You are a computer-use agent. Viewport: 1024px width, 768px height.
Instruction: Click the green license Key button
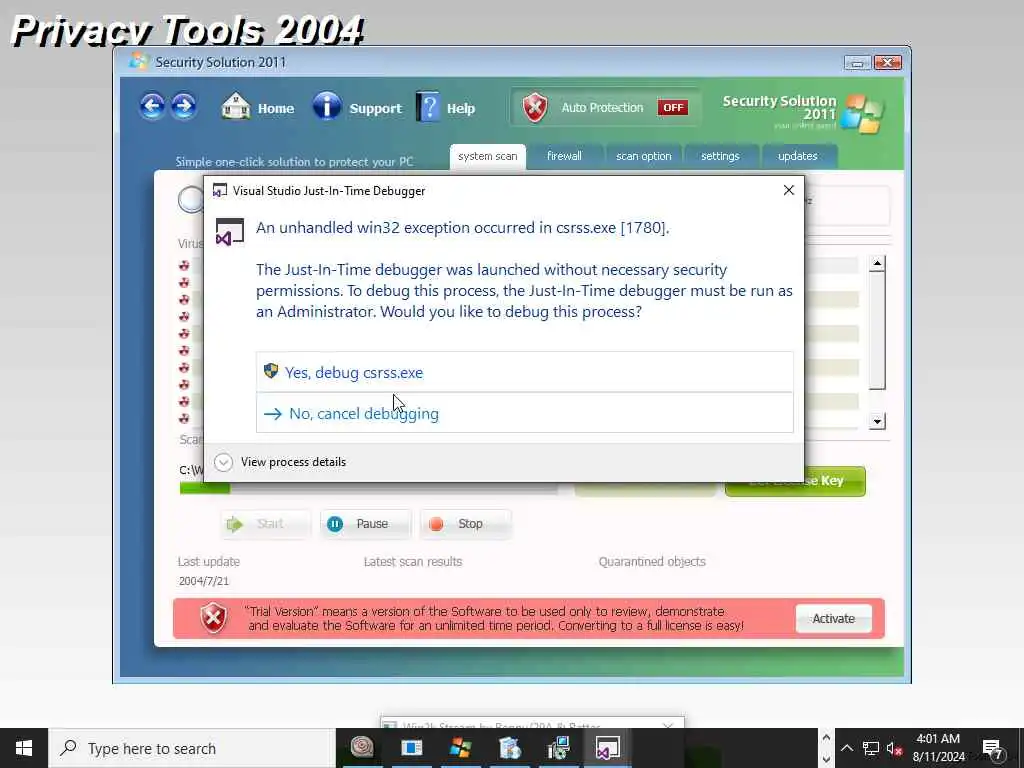point(795,481)
